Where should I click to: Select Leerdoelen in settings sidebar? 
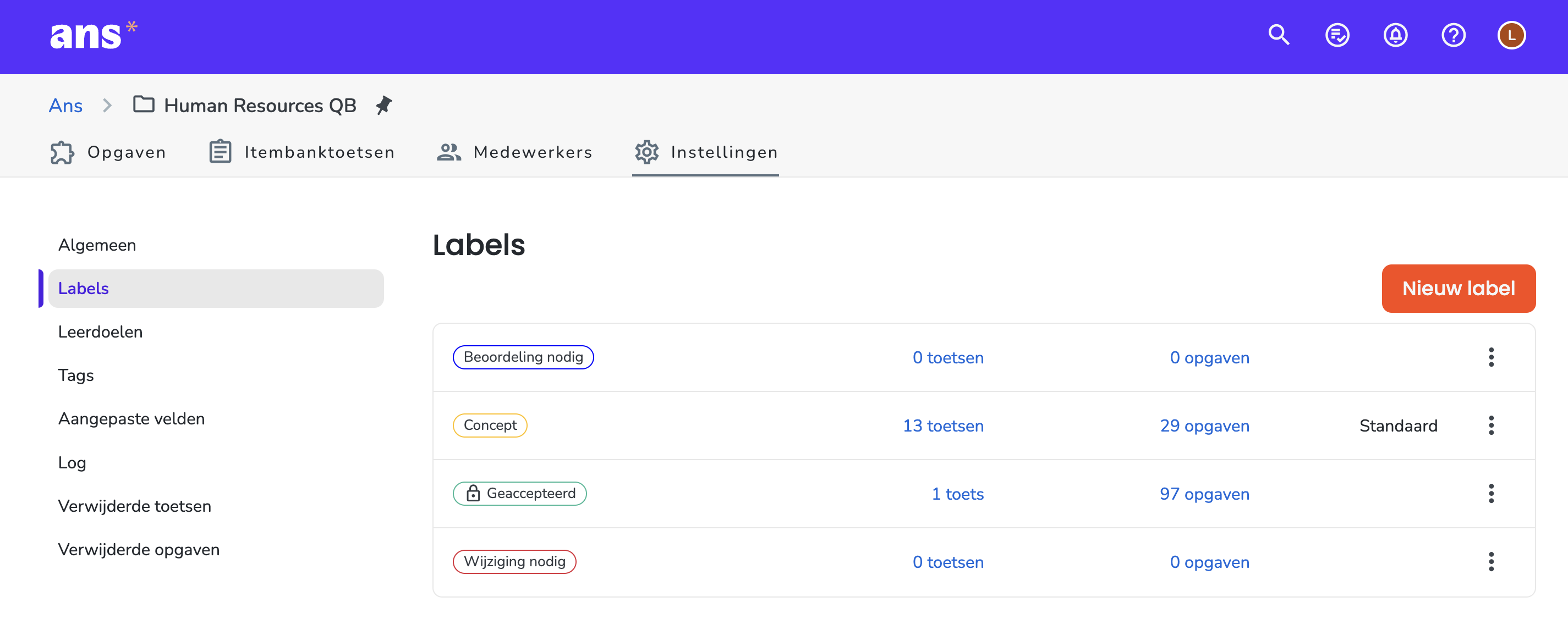coord(216,332)
